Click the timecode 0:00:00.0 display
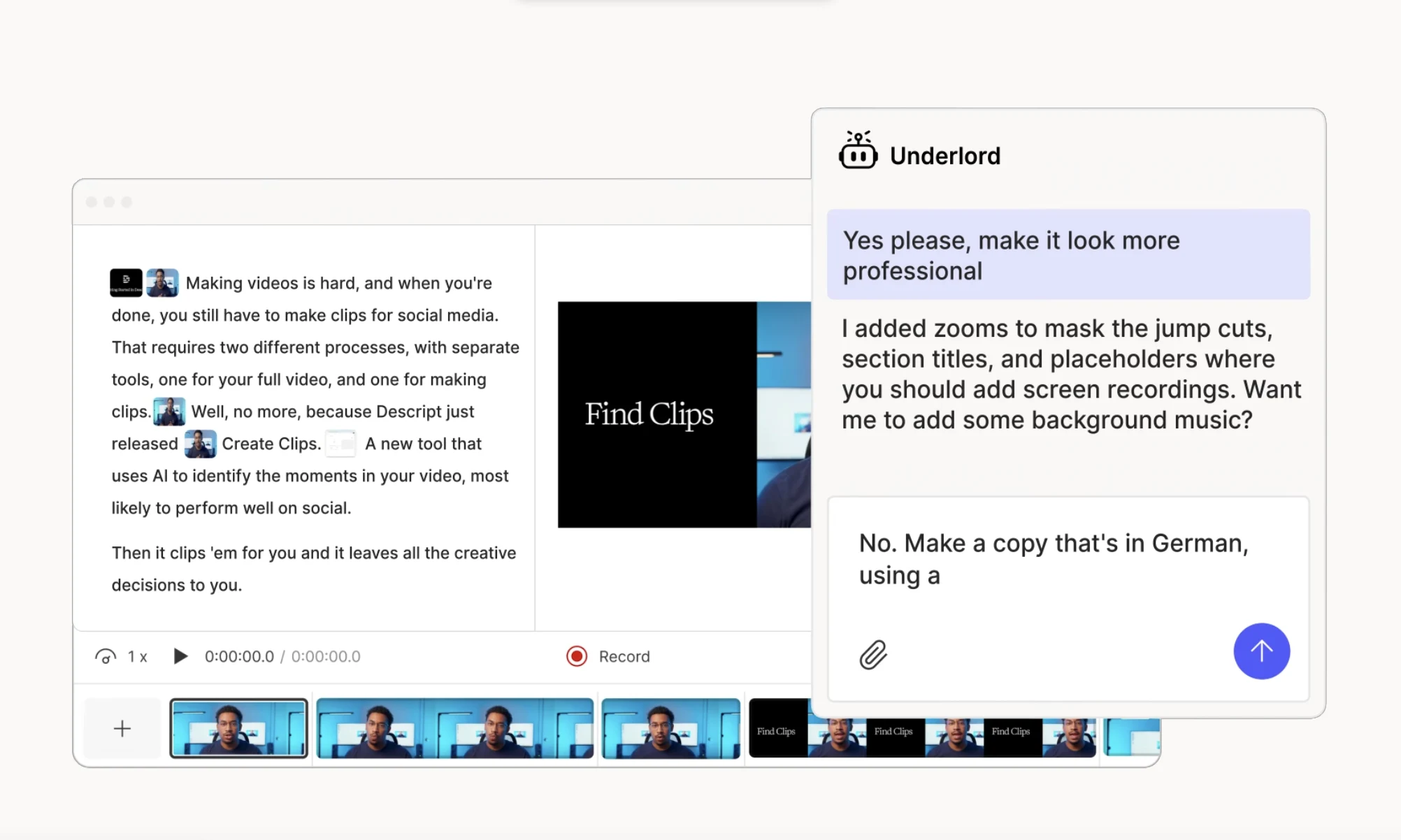This screenshot has height=840, width=1401. 238,656
